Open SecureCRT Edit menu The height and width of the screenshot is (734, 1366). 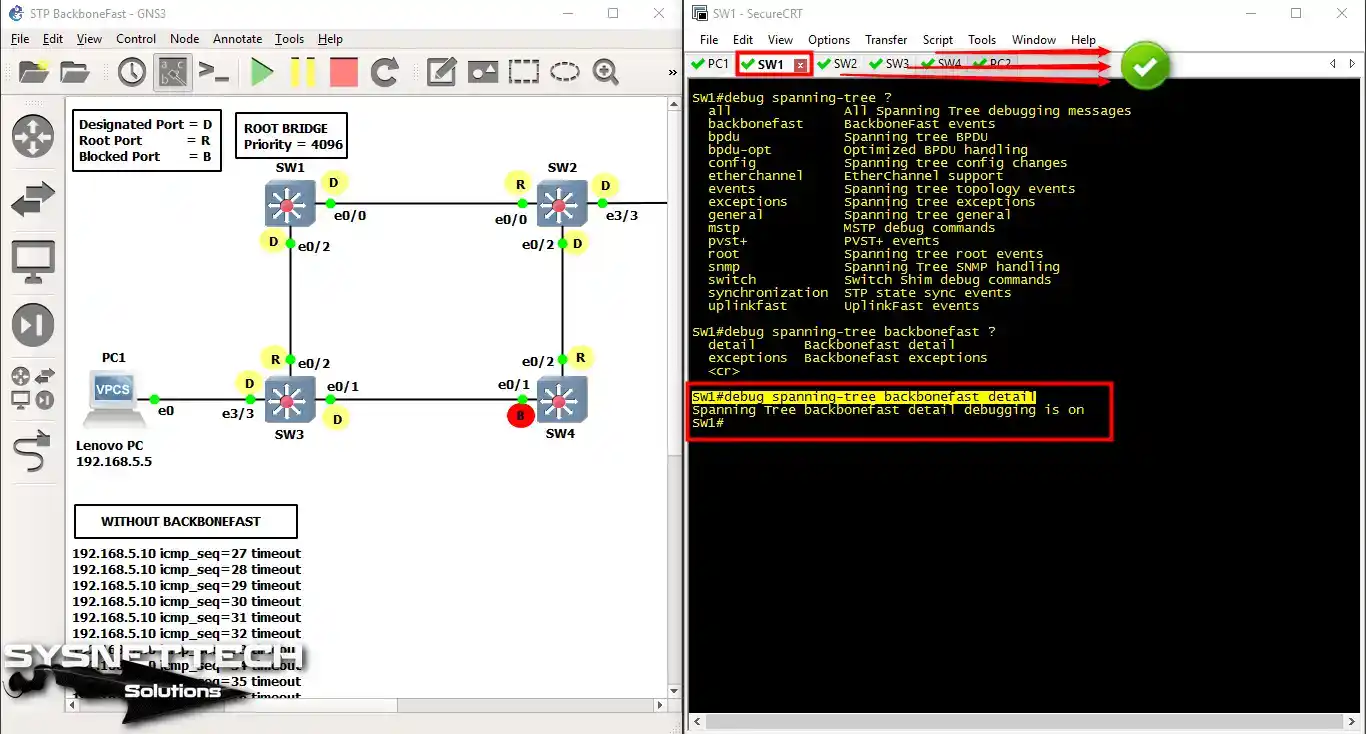(x=743, y=40)
